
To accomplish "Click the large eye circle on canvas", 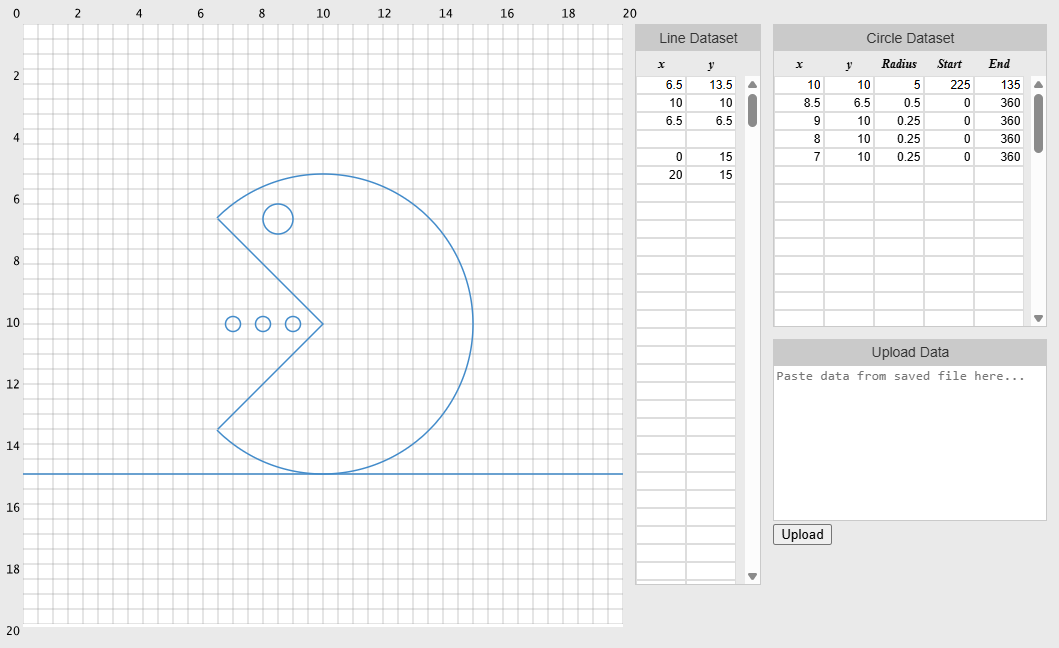I will (278, 219).
